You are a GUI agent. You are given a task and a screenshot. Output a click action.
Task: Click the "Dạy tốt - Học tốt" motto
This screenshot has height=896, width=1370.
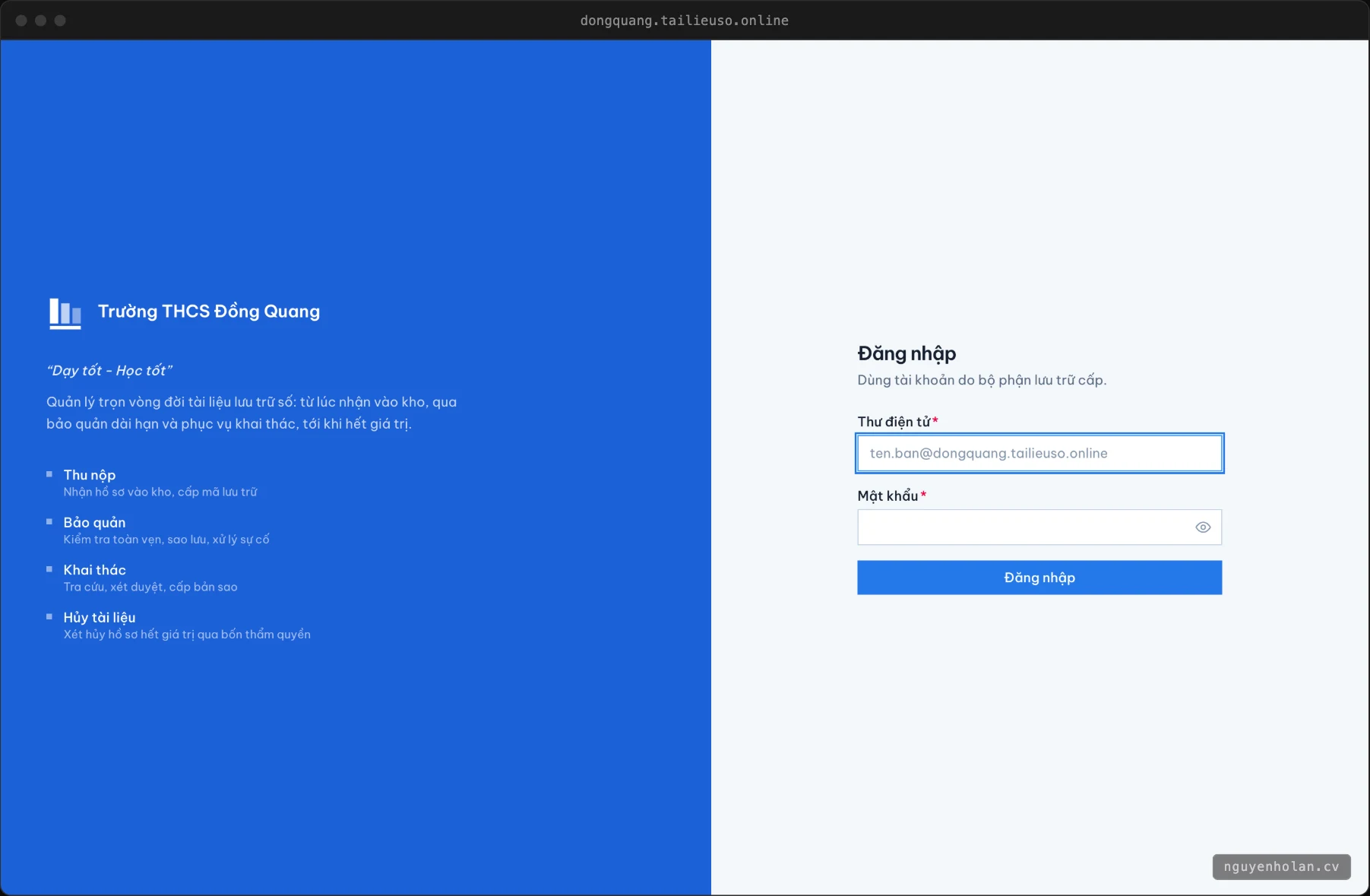point(109,370)
